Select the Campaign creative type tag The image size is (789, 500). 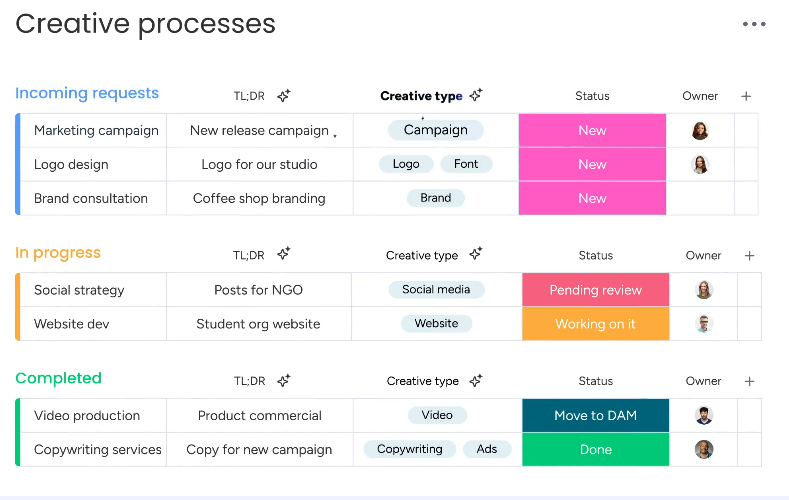[436, 130]
